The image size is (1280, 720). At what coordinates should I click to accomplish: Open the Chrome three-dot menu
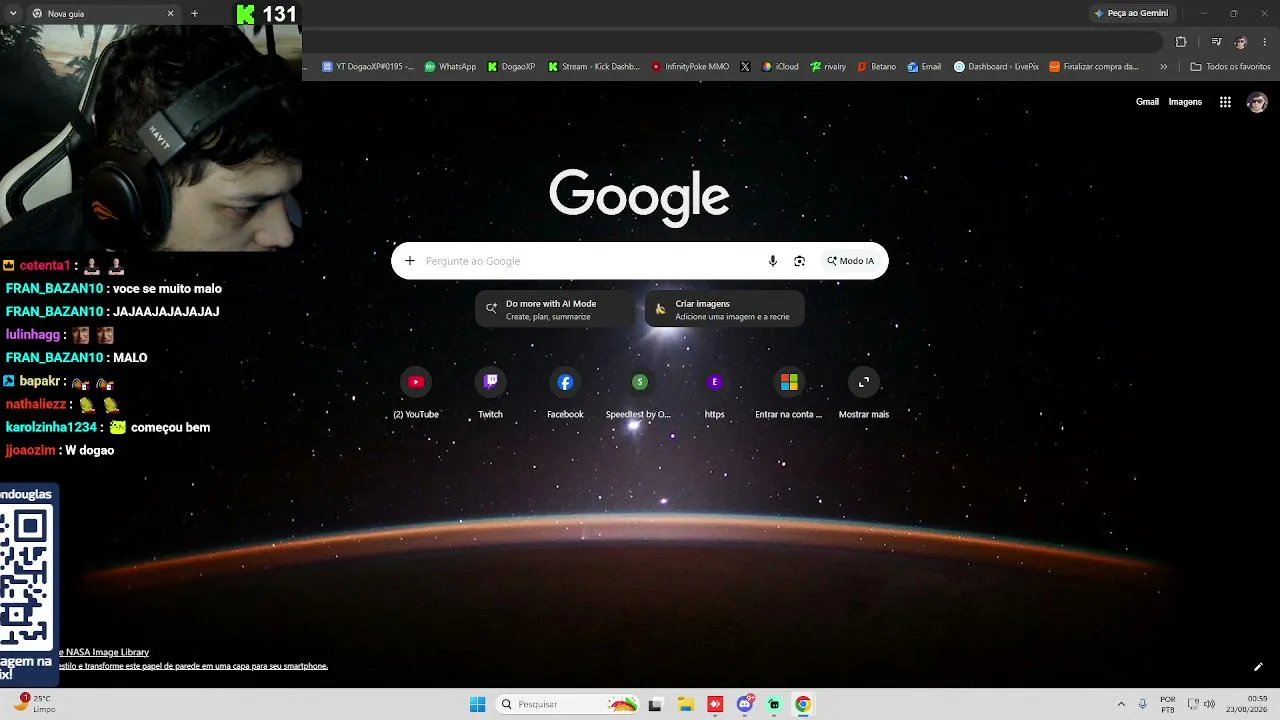pyautogui.click(x=1265, y=42)
